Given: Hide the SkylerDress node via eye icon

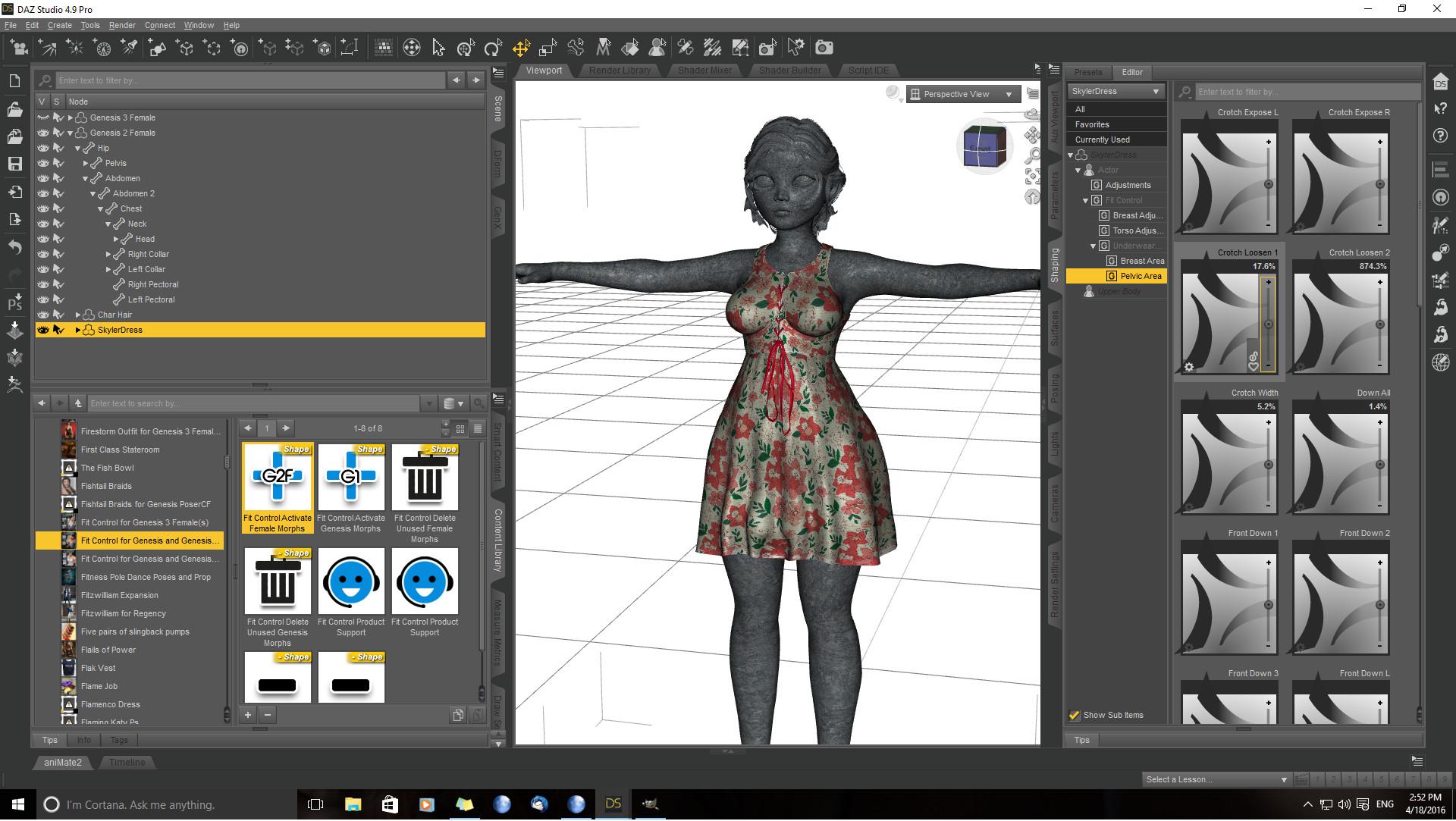Looking at the screenshot, I should point(42,330).
